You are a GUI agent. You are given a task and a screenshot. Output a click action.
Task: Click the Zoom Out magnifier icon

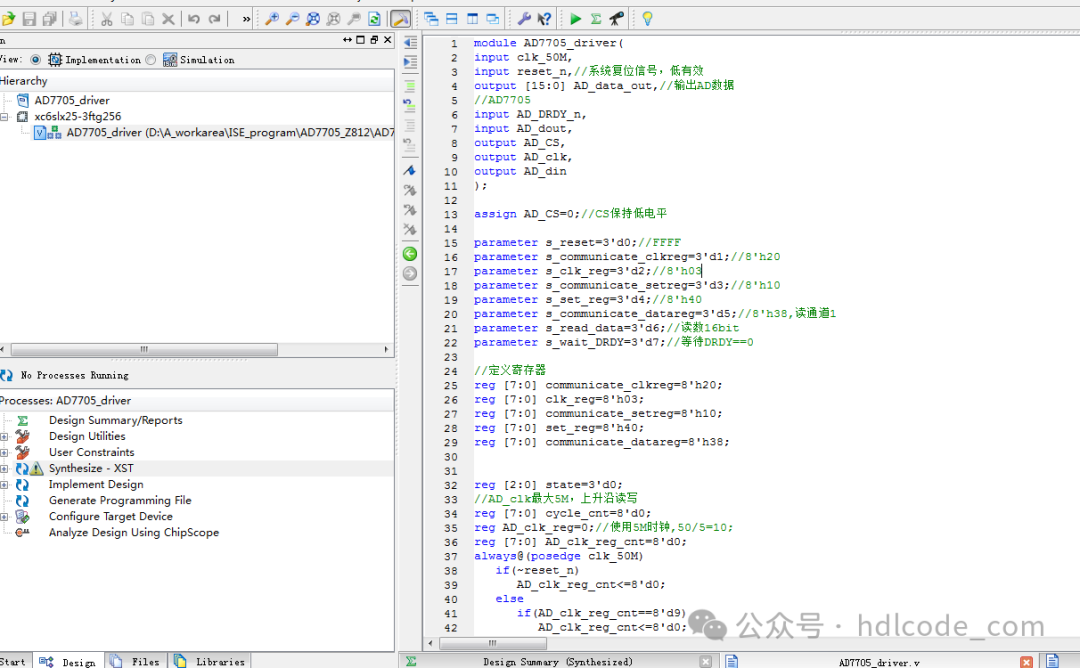[x=293, y=19]
